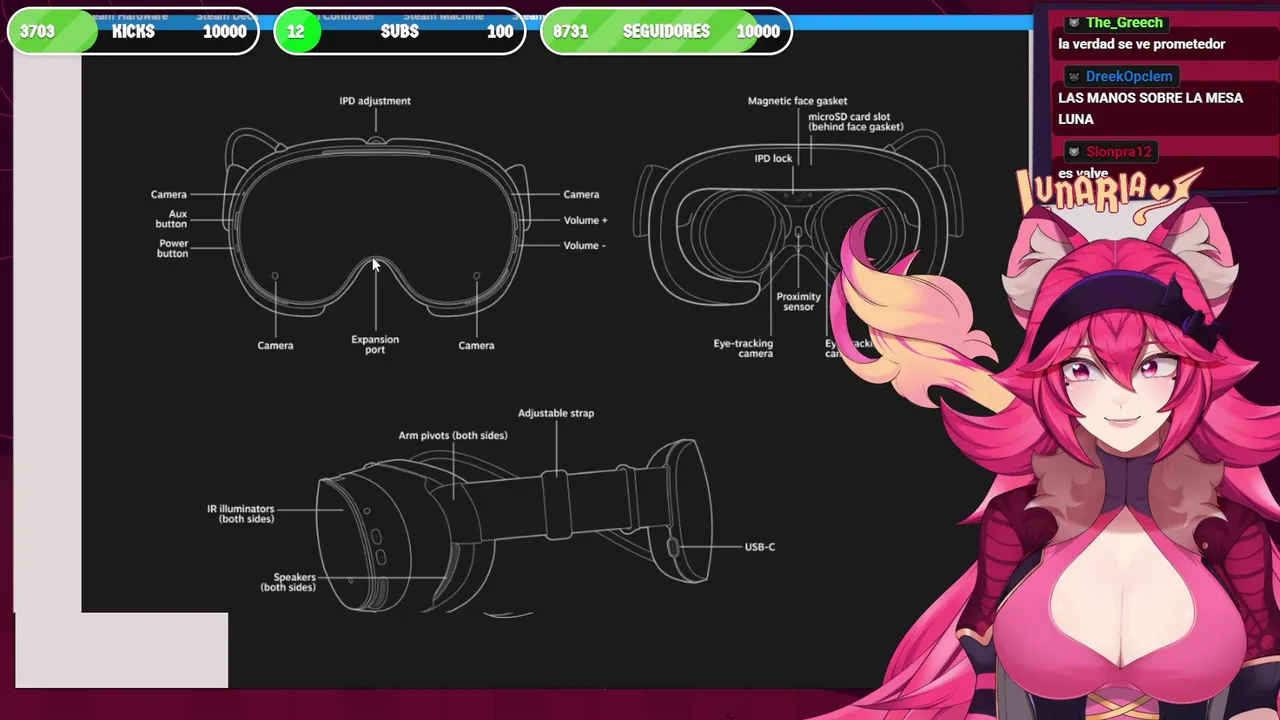This screenshot has height=720, width=1280.
Task: Click the "Speakers (both sides)" label
Action: [x=288, y=582]
